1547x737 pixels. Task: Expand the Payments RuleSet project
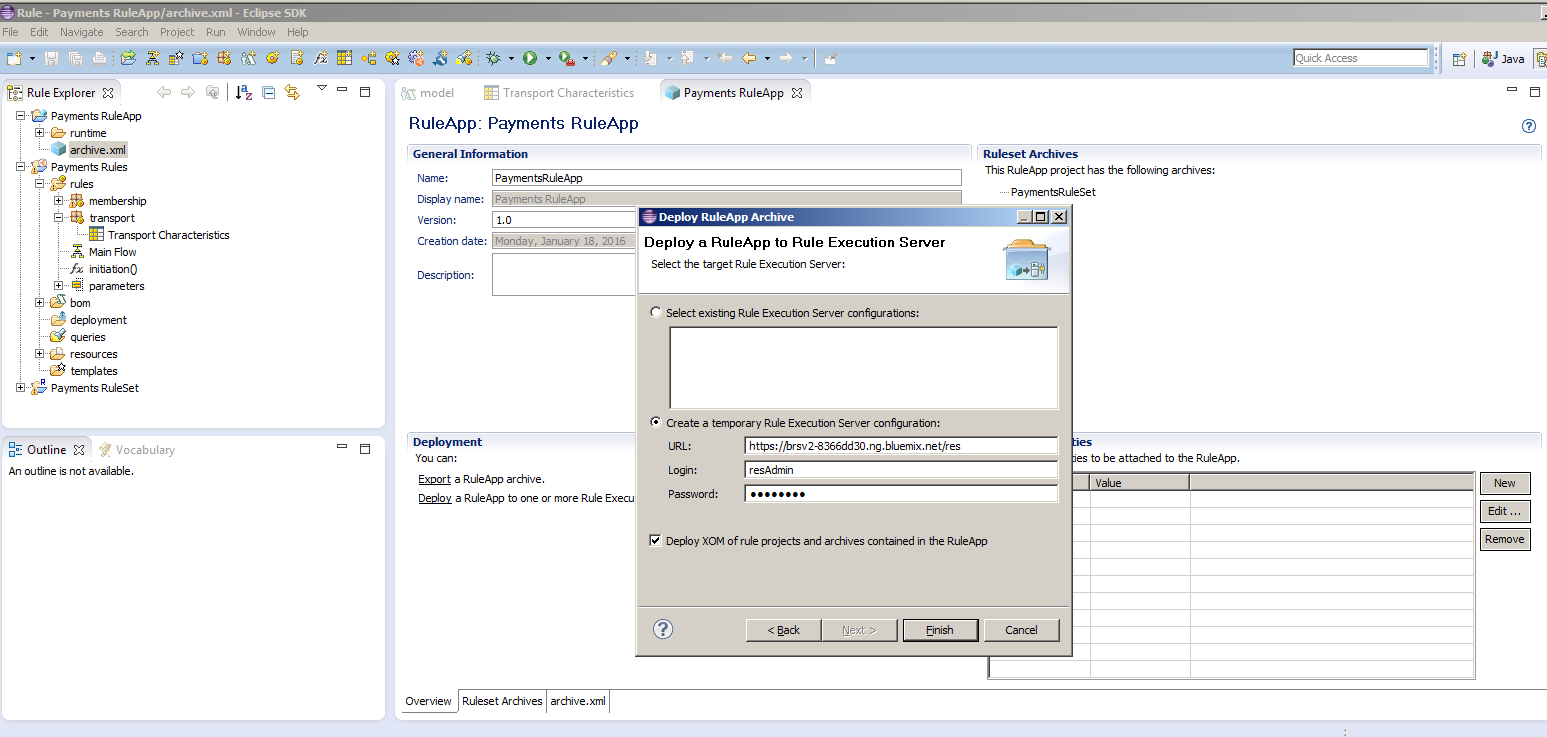(21, 388)
